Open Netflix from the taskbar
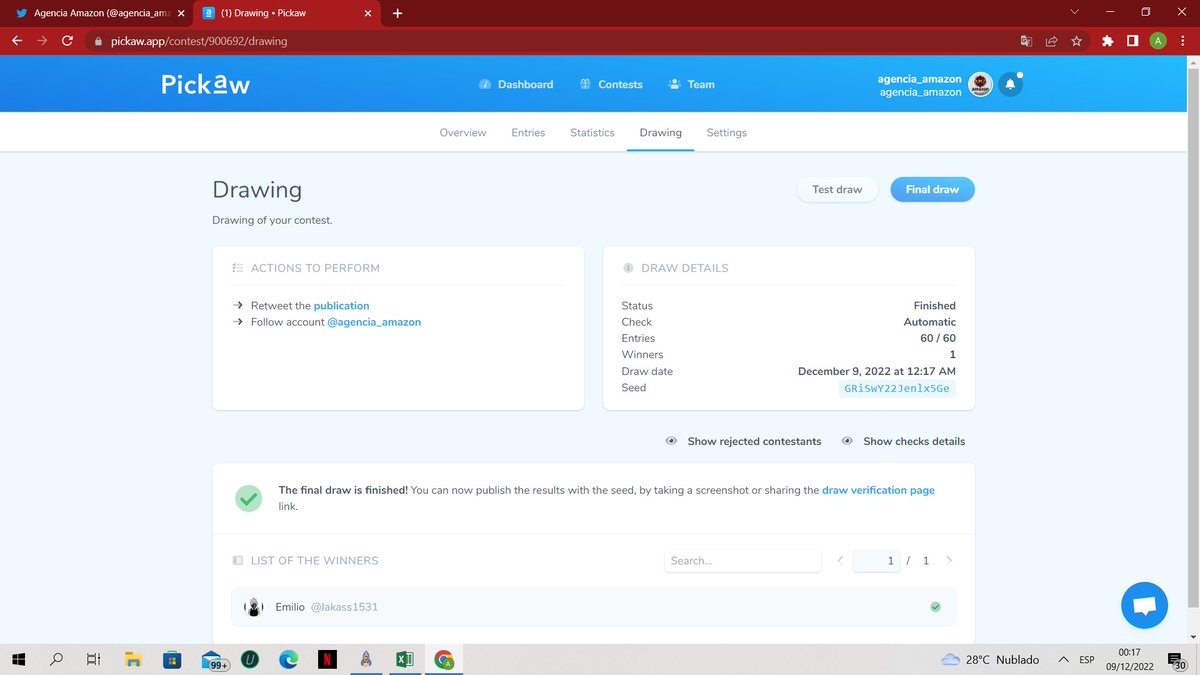1200x675 pixels. [326, 659]
